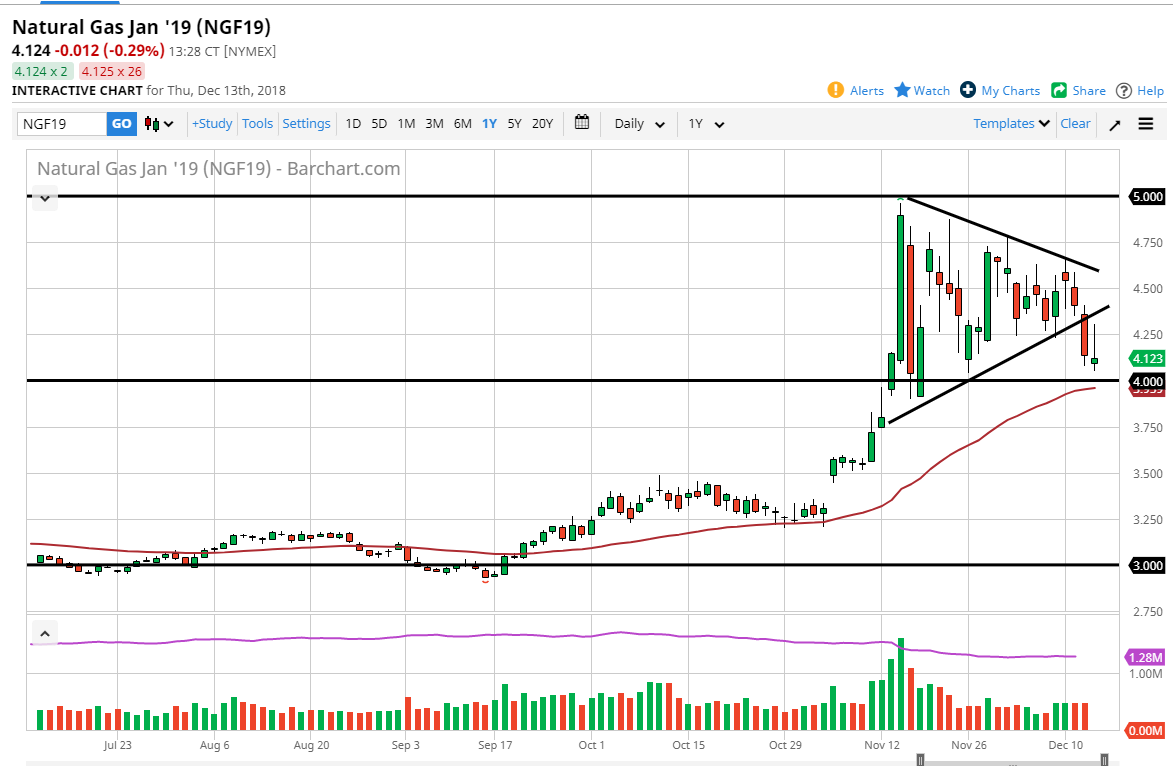Open the Help question mark icon
Viewport: 1173px width, 766px height.
coord(1124,90)
